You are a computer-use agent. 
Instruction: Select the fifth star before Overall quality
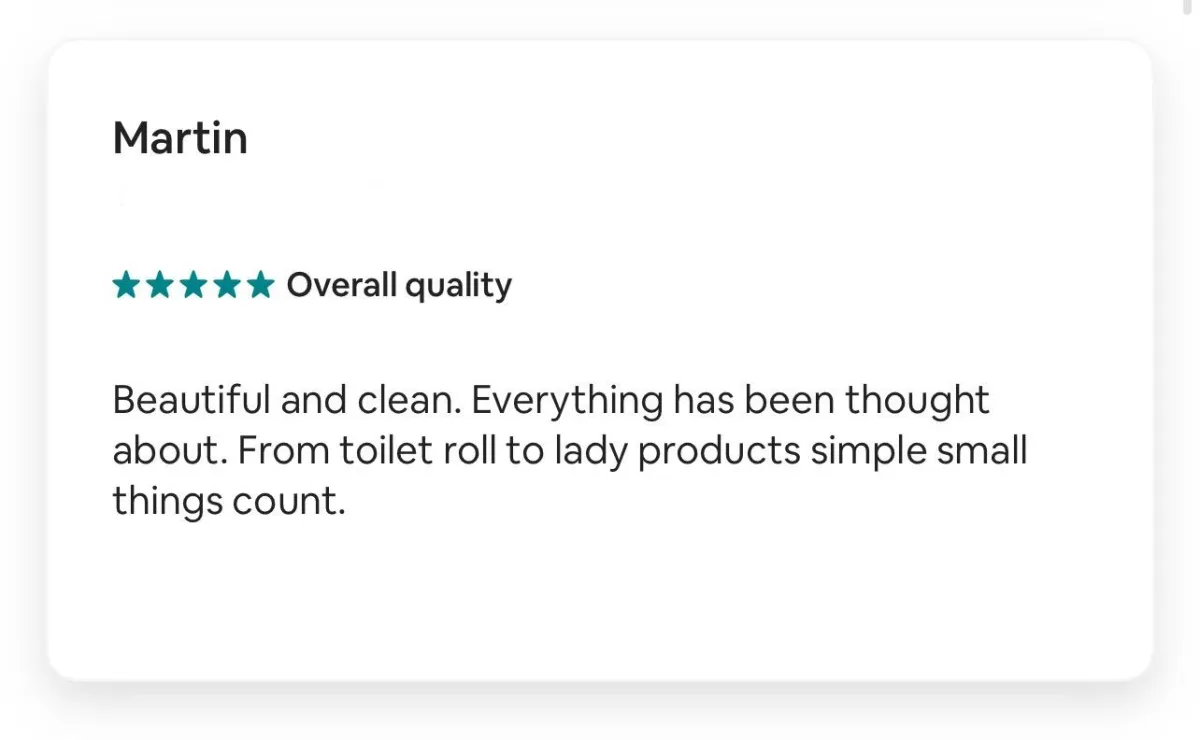point(260,286)
